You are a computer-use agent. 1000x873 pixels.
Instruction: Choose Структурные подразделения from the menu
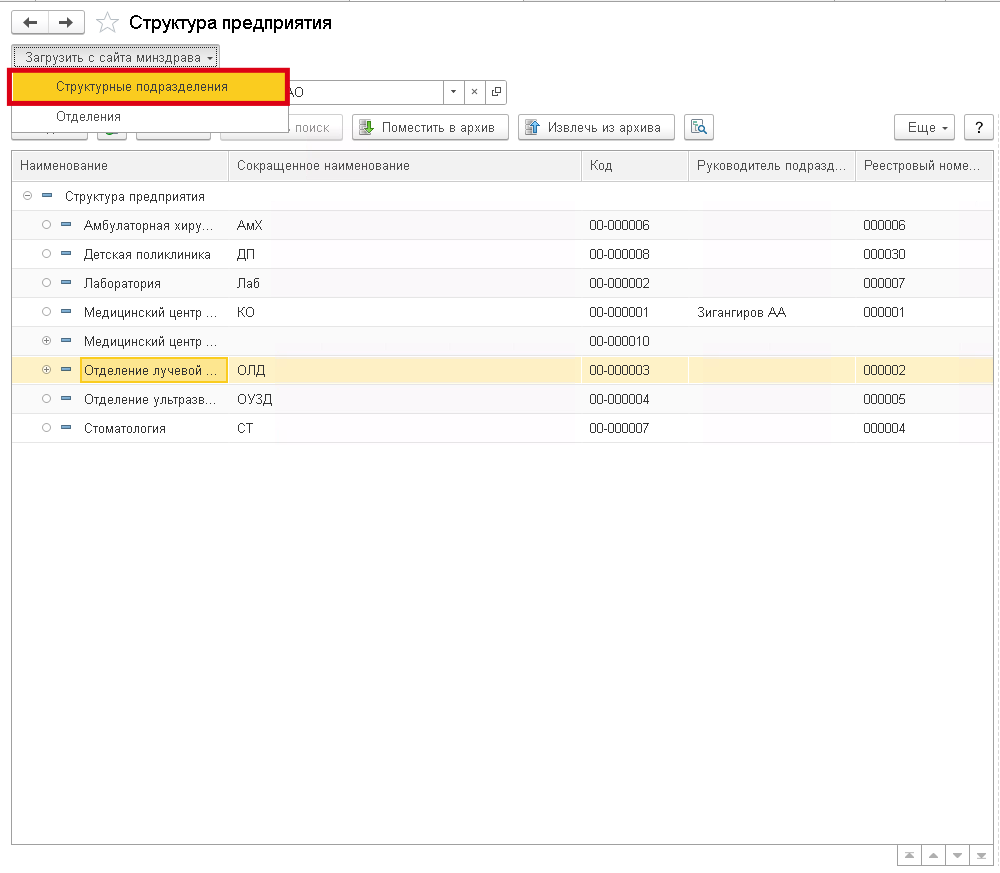[x=142, y=87]
